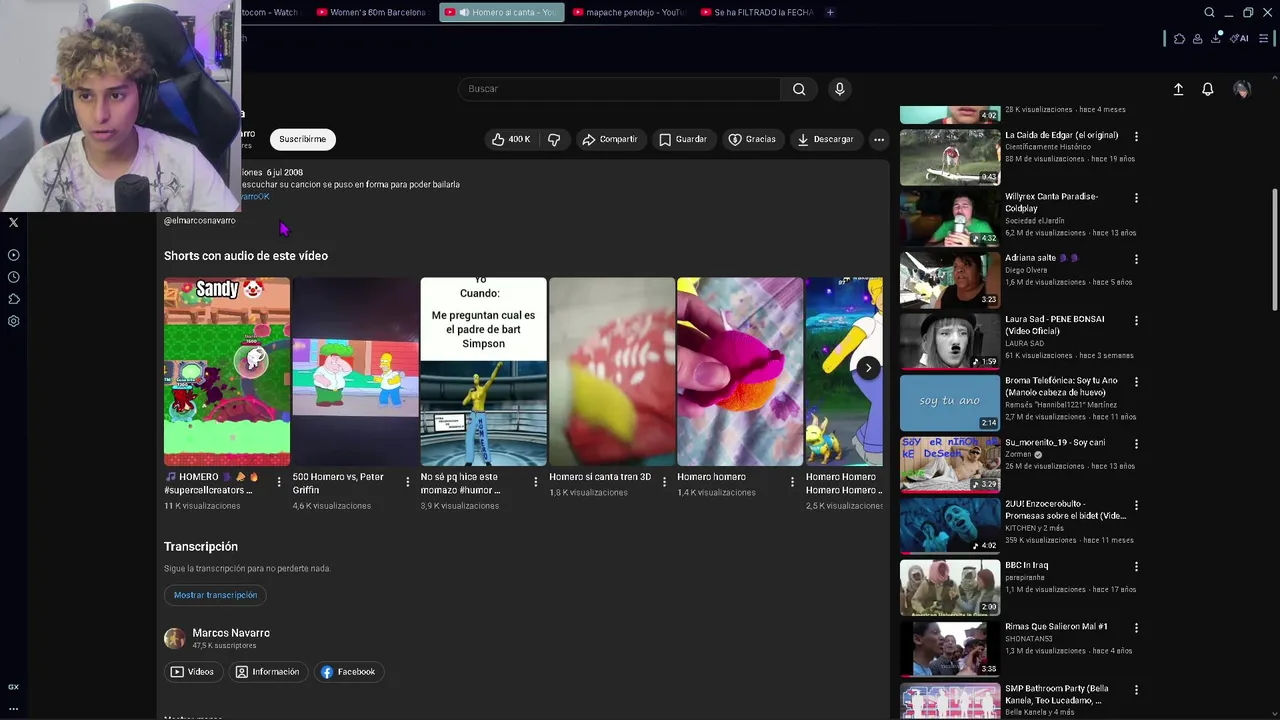Click Mostrar transcripción button

click(x=215, y=595)
